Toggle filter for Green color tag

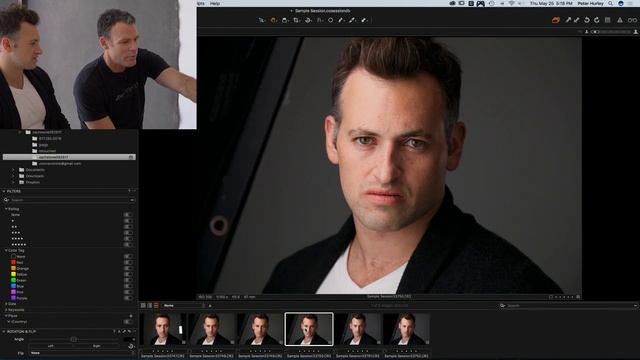tap(128, 280)
